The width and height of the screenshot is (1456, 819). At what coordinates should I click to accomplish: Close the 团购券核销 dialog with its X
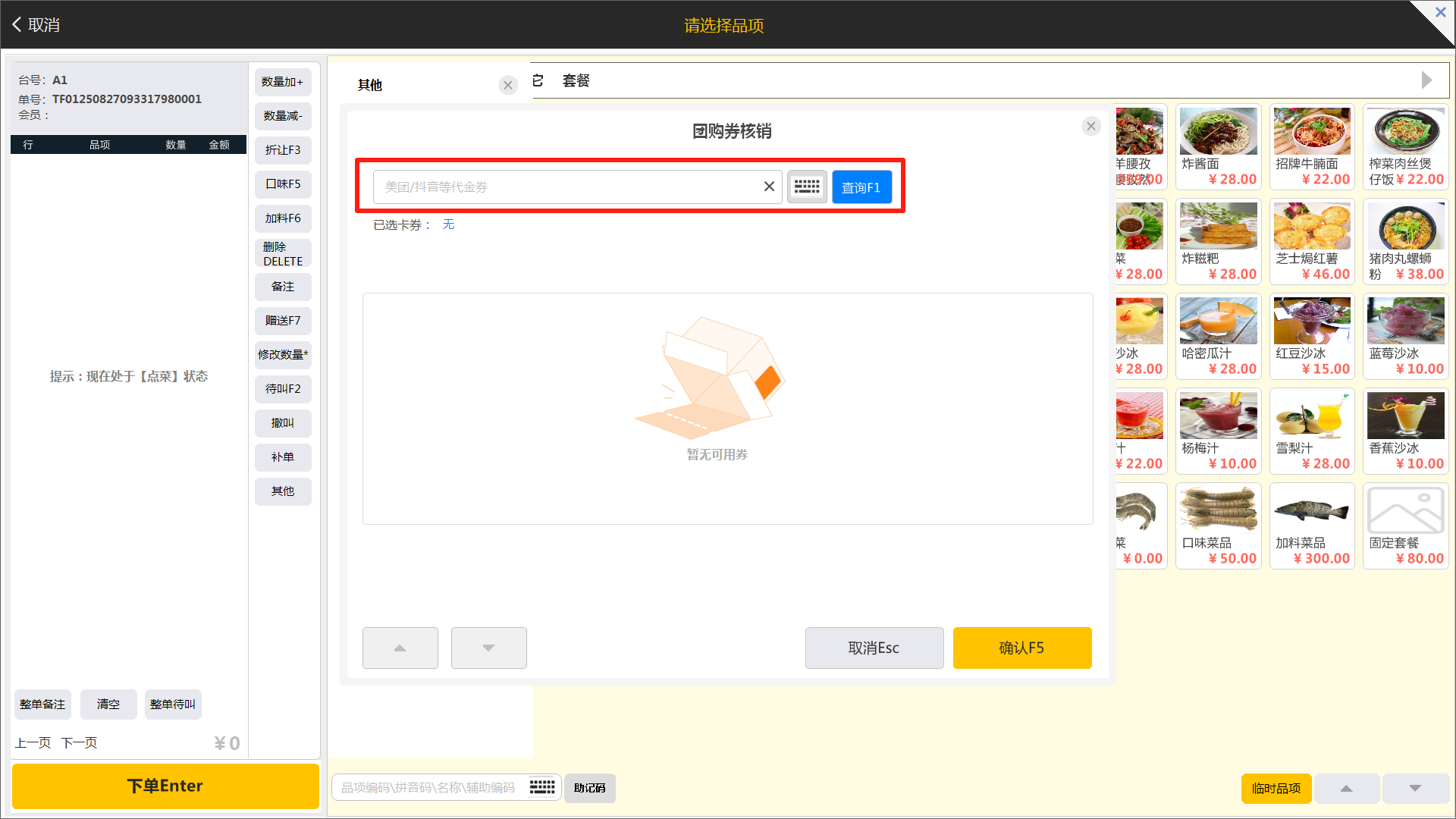click(x=1090, y=127)
